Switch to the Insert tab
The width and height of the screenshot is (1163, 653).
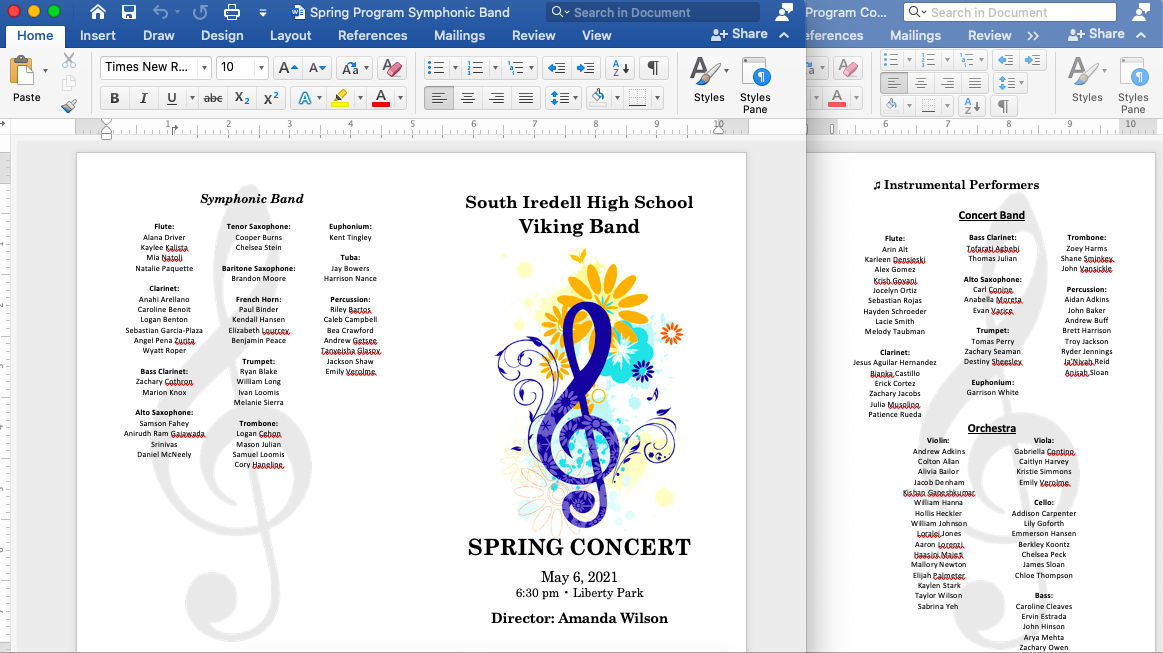(x=98, y=35)
